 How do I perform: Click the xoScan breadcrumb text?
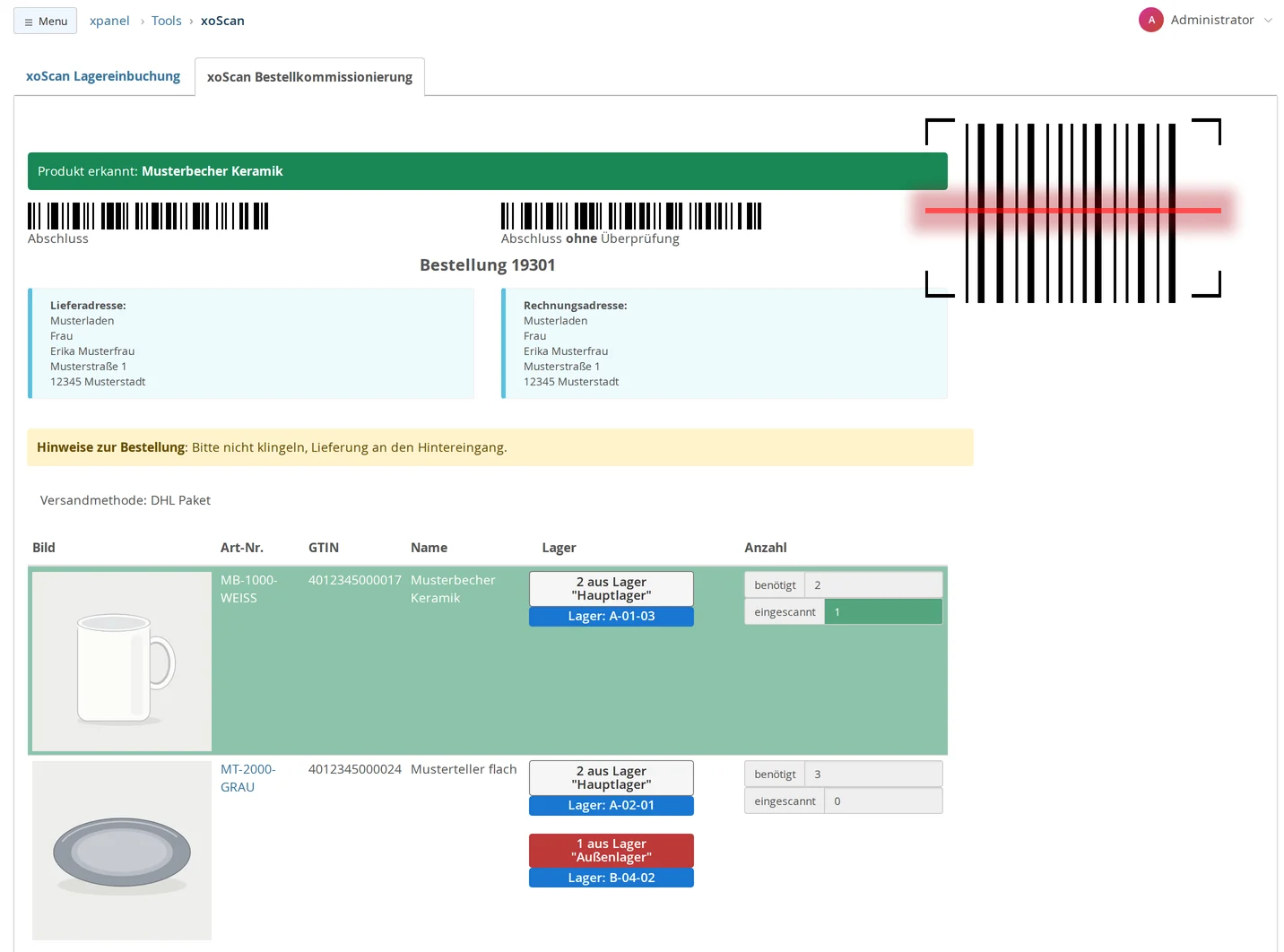point(222,21)
